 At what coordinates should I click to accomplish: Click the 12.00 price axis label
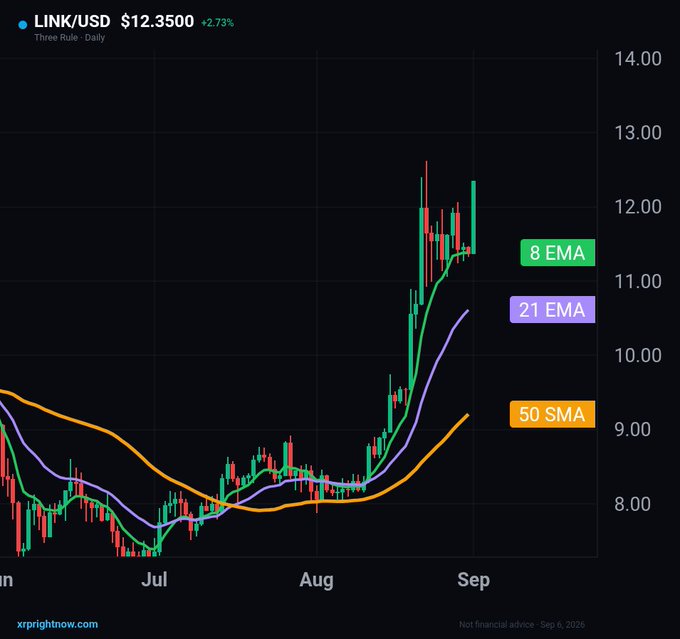[638, 207]
